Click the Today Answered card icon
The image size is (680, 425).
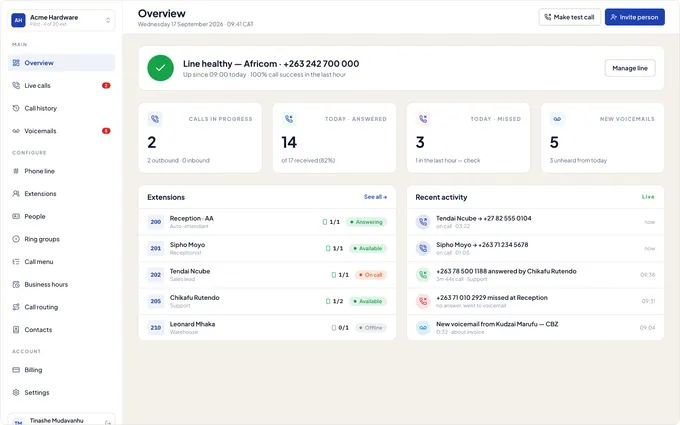289,119
